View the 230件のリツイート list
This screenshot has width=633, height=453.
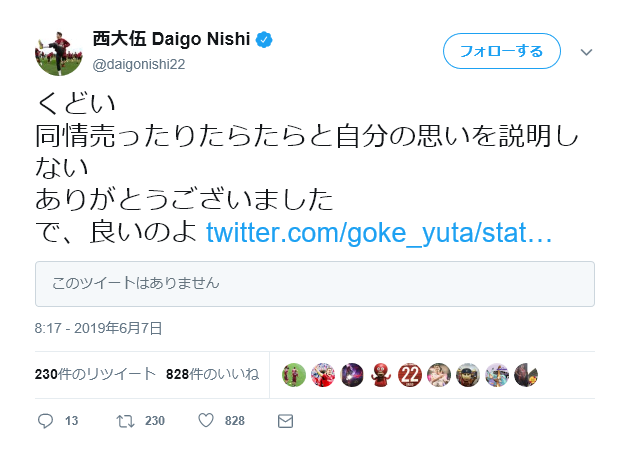coord(95,374)
